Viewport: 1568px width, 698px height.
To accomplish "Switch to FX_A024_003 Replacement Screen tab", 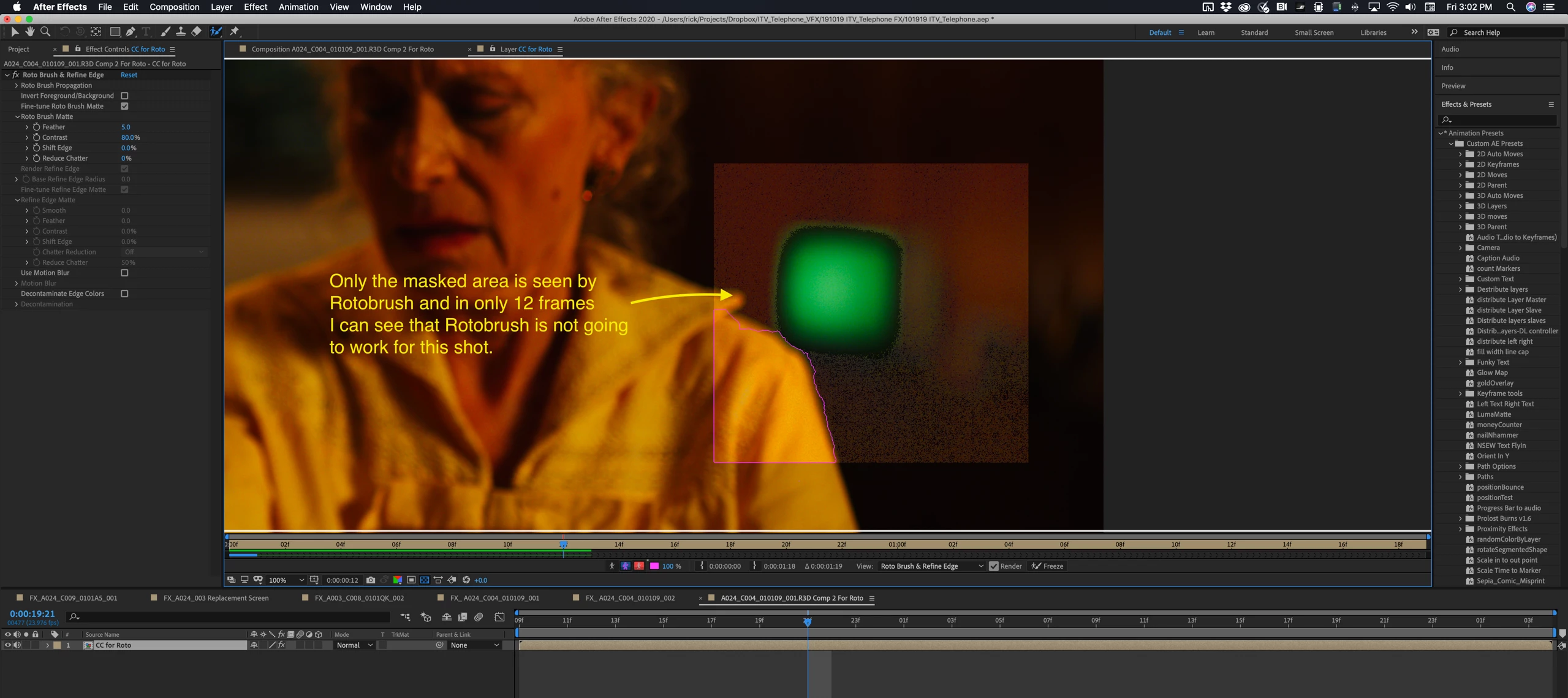I will click(216, 598).
